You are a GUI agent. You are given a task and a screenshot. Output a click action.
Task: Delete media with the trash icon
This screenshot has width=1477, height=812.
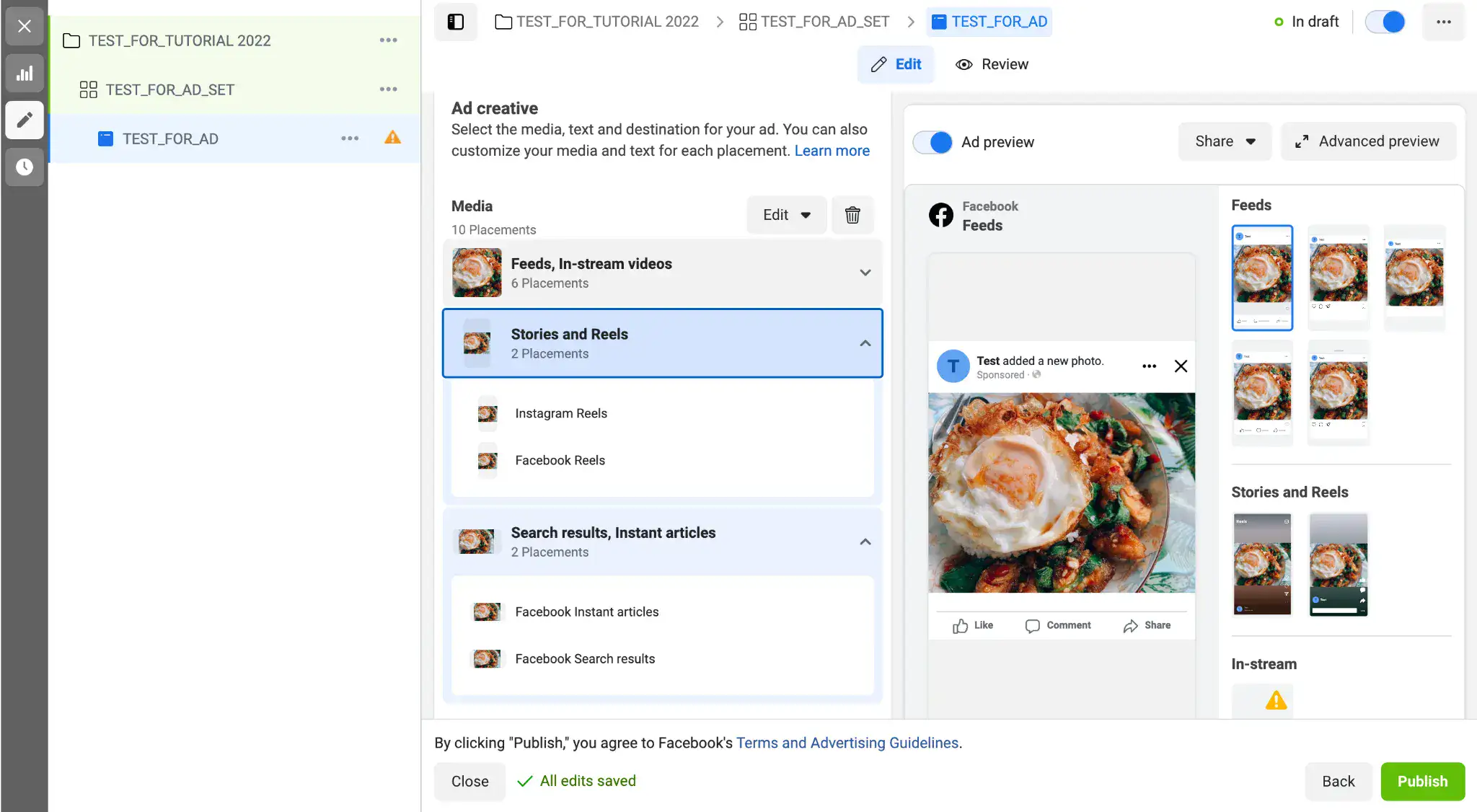tap(852, 215)
